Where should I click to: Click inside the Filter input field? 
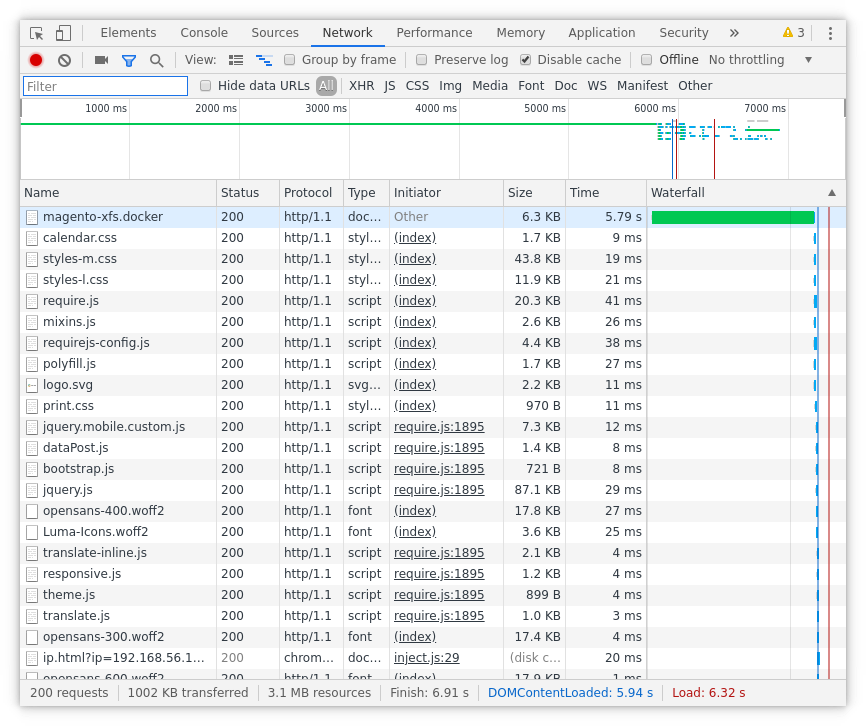click(x=104, y=86)
